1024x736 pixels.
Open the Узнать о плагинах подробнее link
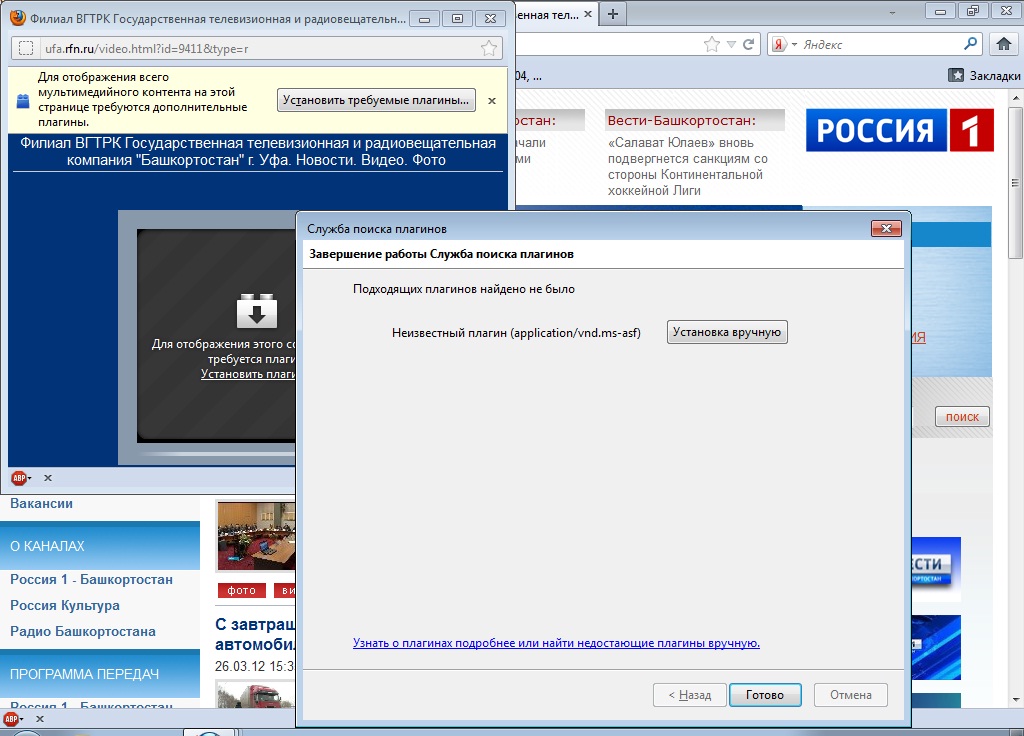click(x=556, y=643)
